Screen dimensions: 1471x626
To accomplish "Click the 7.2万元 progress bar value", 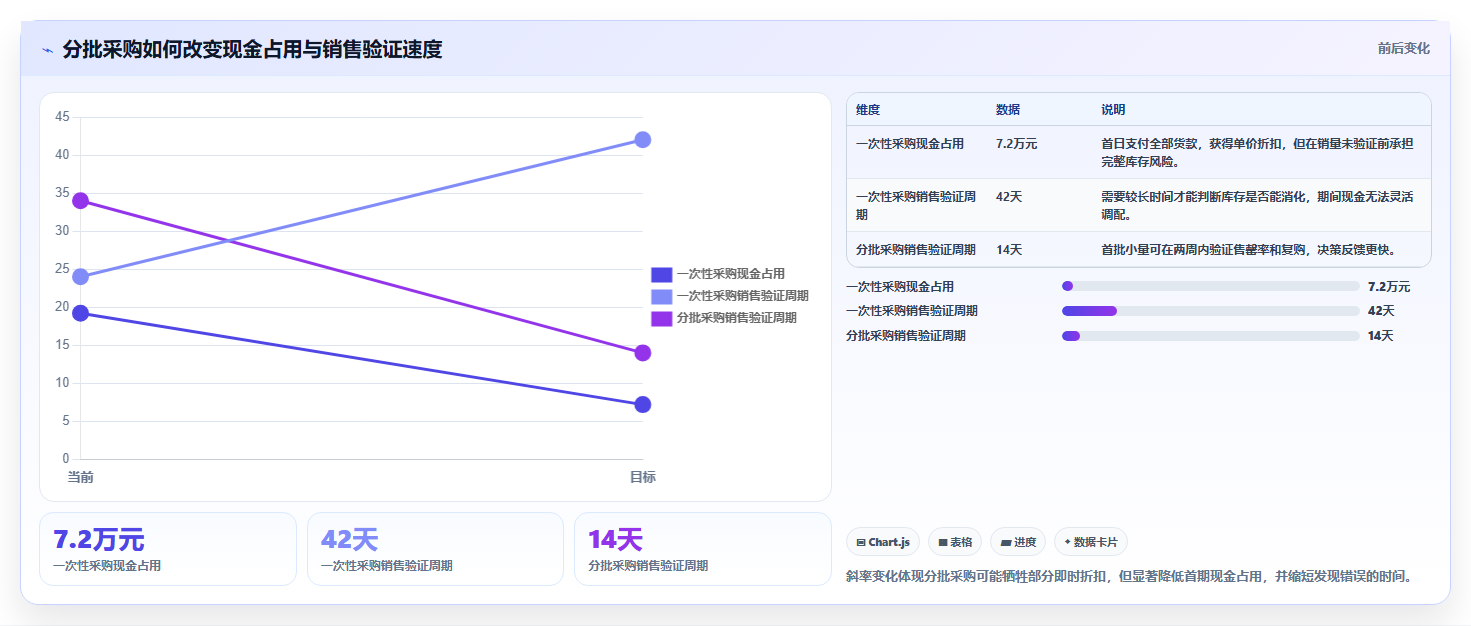I will (x=1389, y=286).
